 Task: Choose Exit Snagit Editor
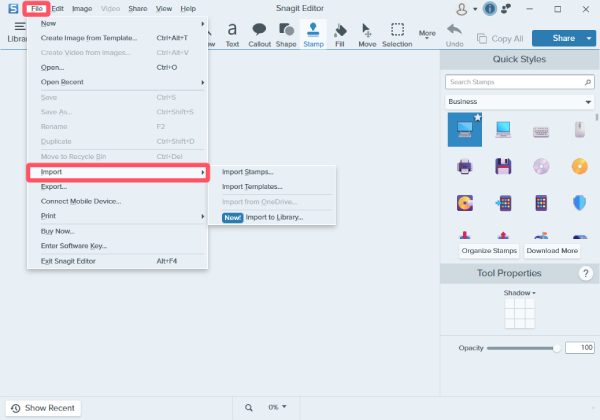pyautogui.click(x=117, y=261)
